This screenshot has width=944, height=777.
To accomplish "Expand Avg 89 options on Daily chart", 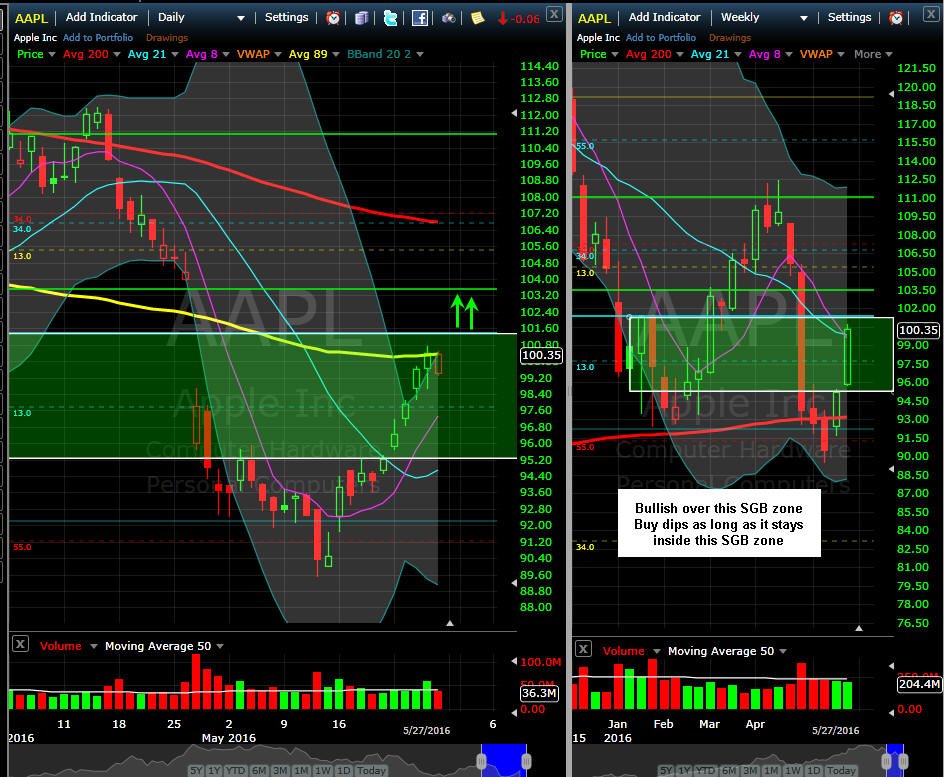I will coord(335,54).
